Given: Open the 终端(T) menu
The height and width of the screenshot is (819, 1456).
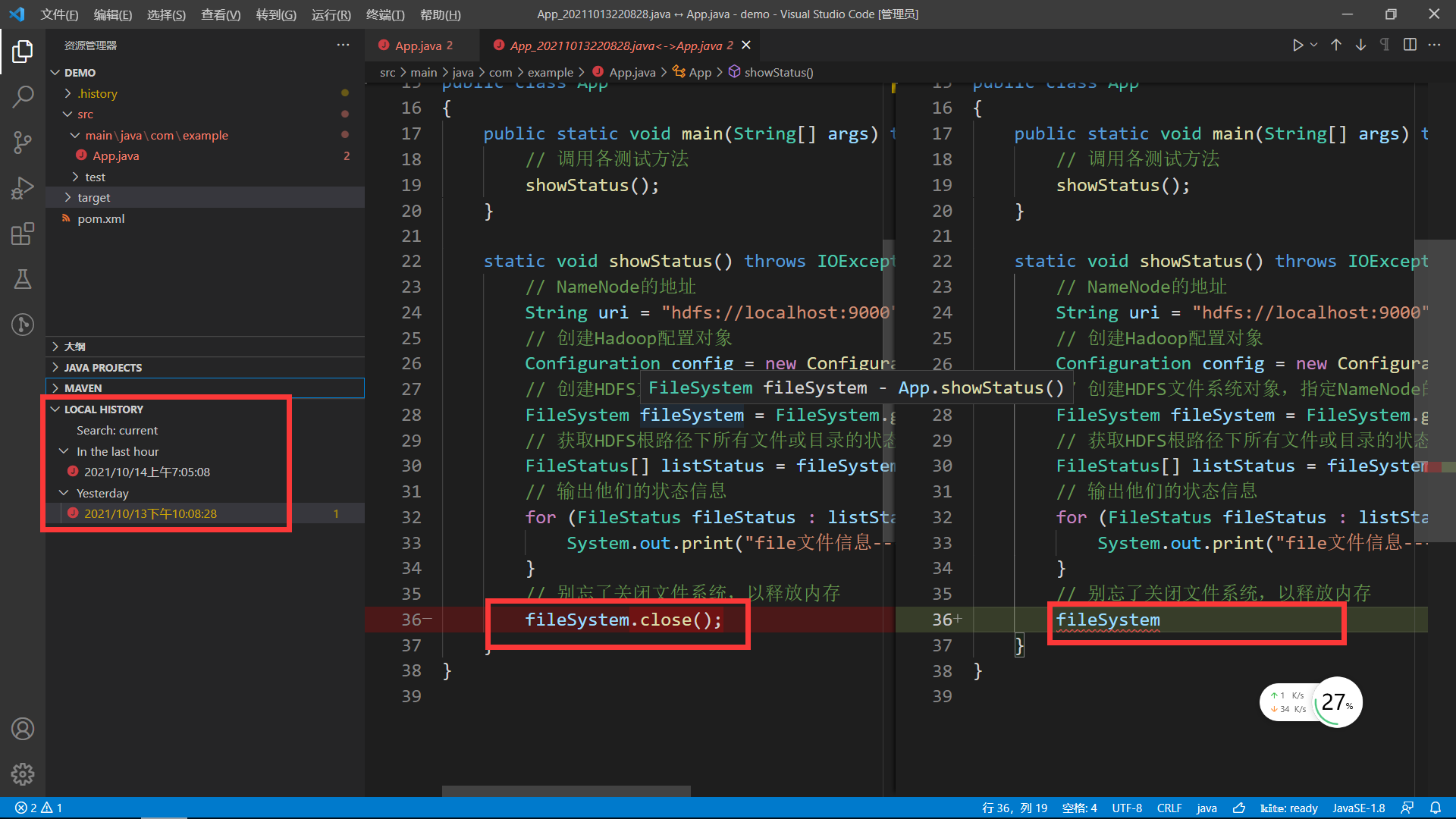Looking at the screenshot, I should [x=385, y=14].
